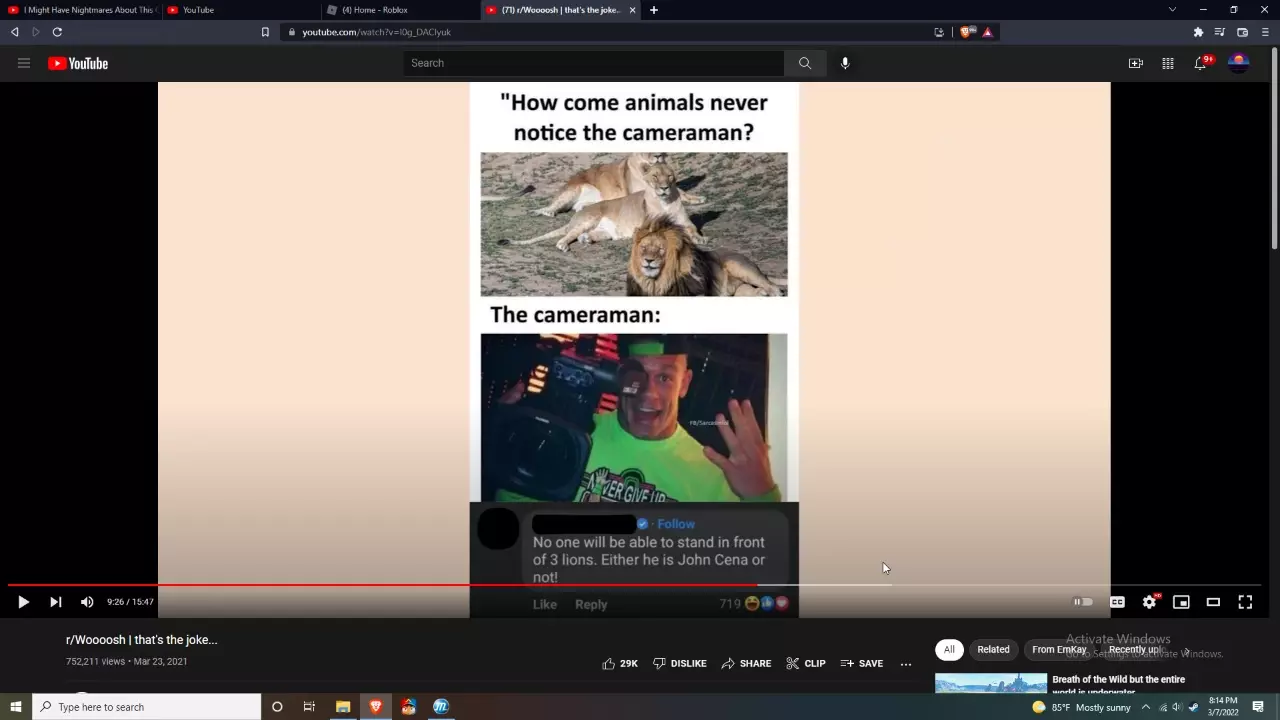
Task: Switch to theater mode
Action: click(x=1213, y=602)
